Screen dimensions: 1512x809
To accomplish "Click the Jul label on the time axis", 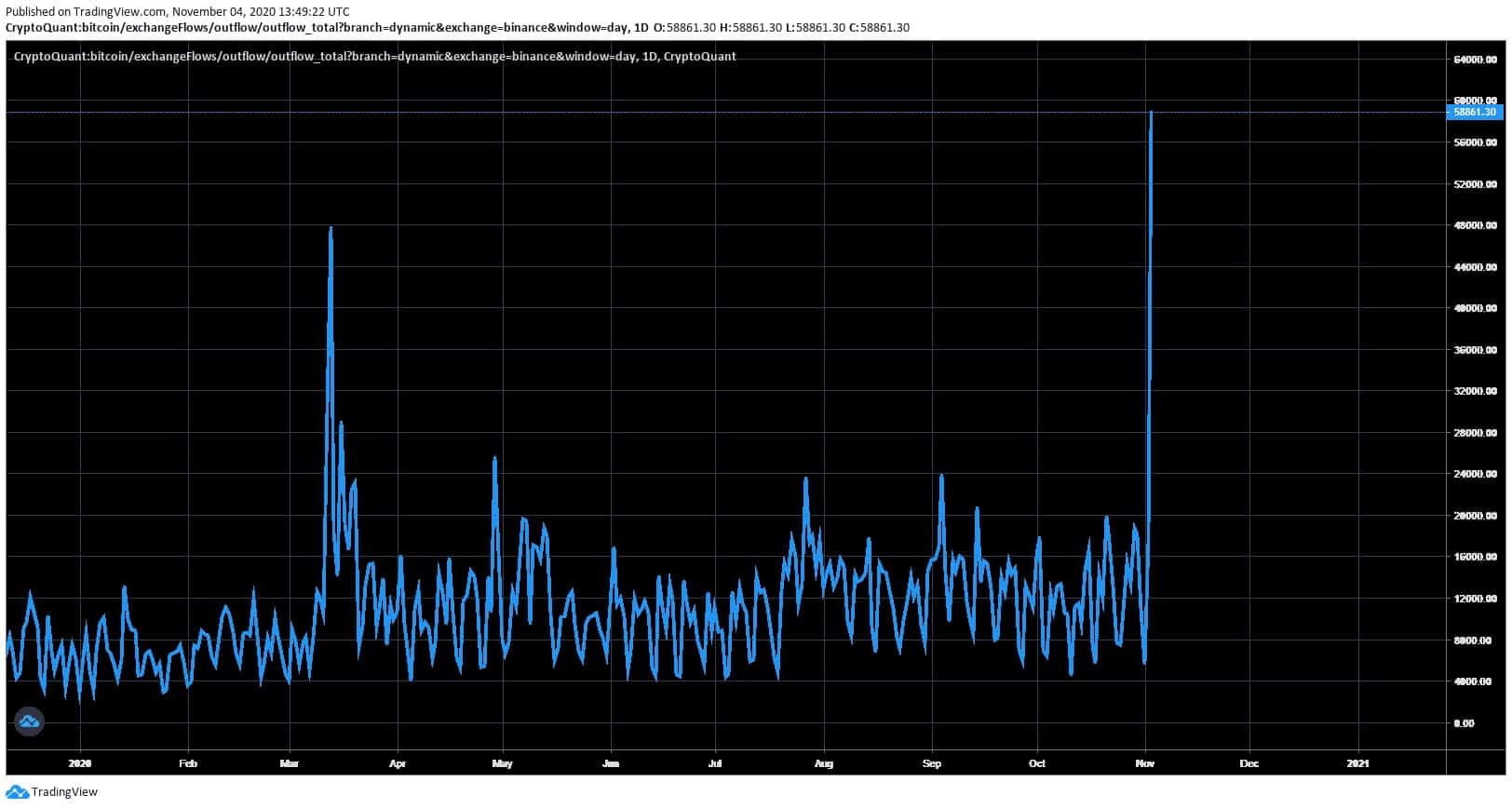I will click(715, 764).
